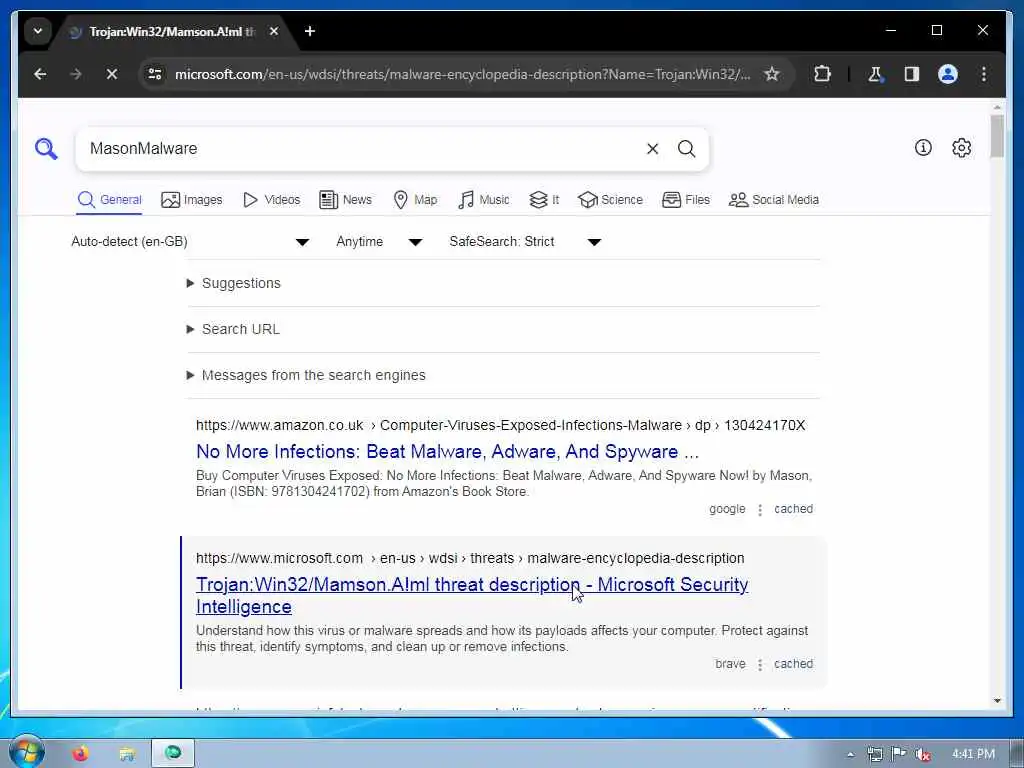Show hidden tray icons arrow
This screenshot has width=1024, height=768.
click(x=850, y=754)
